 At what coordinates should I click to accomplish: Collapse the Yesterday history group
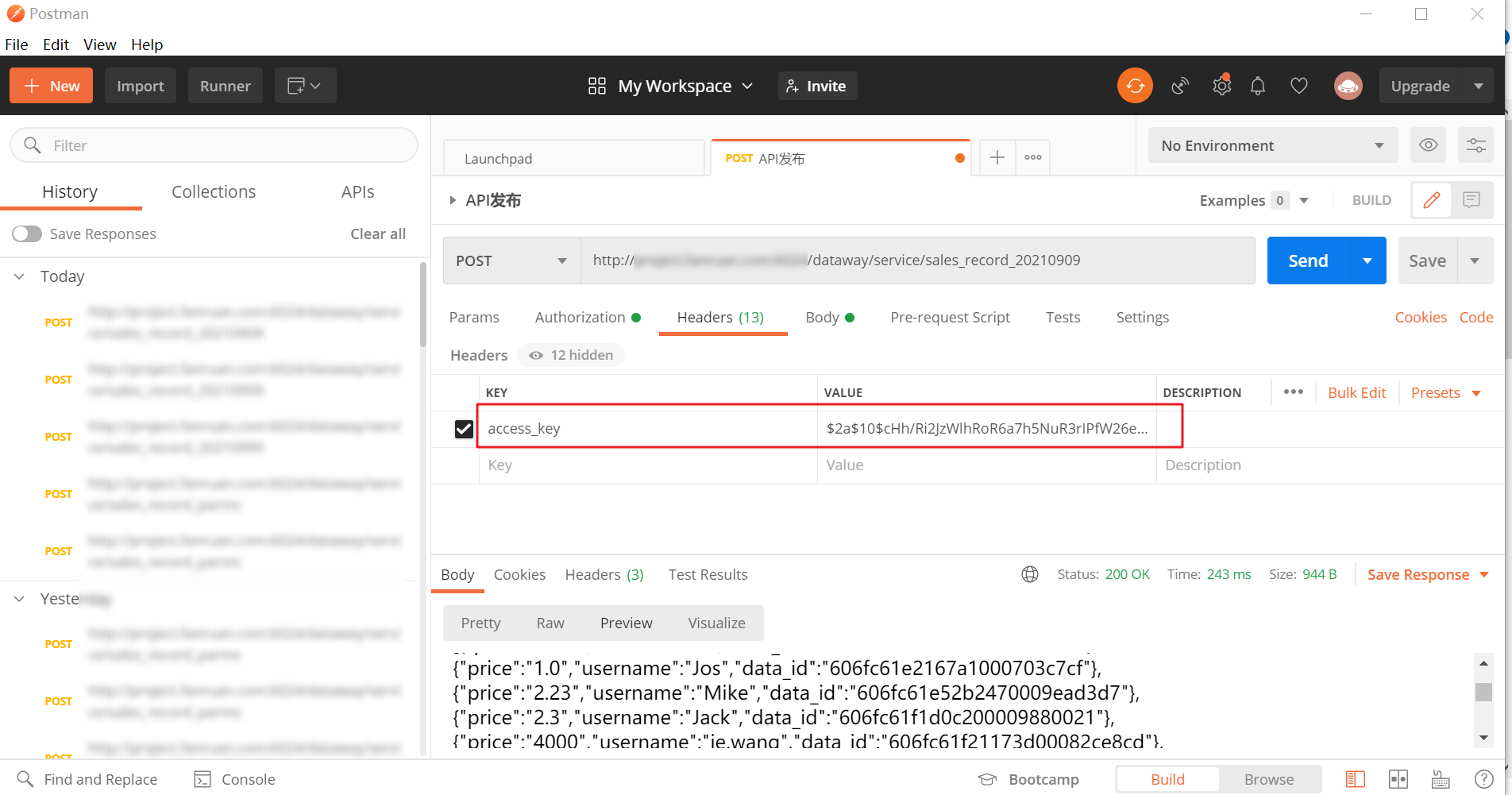click(x=20, y=599)
